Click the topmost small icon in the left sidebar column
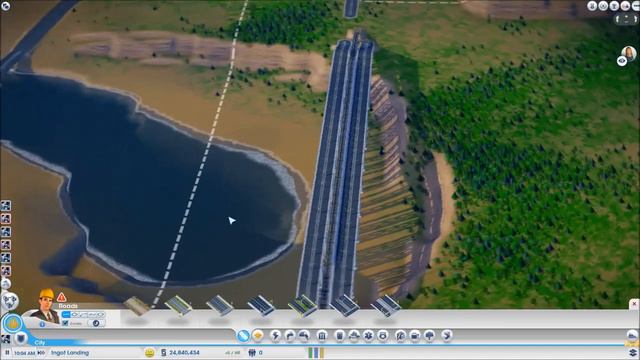 pos(6,205)
